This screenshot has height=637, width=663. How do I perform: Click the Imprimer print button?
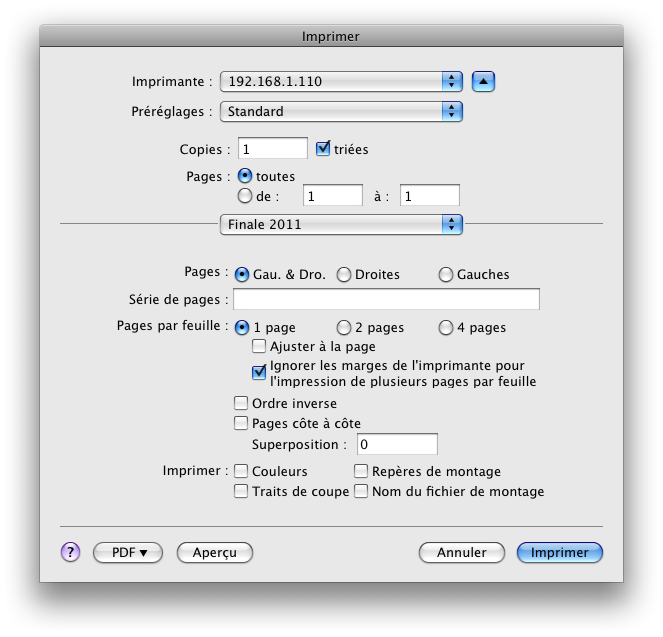click(559, 552)
